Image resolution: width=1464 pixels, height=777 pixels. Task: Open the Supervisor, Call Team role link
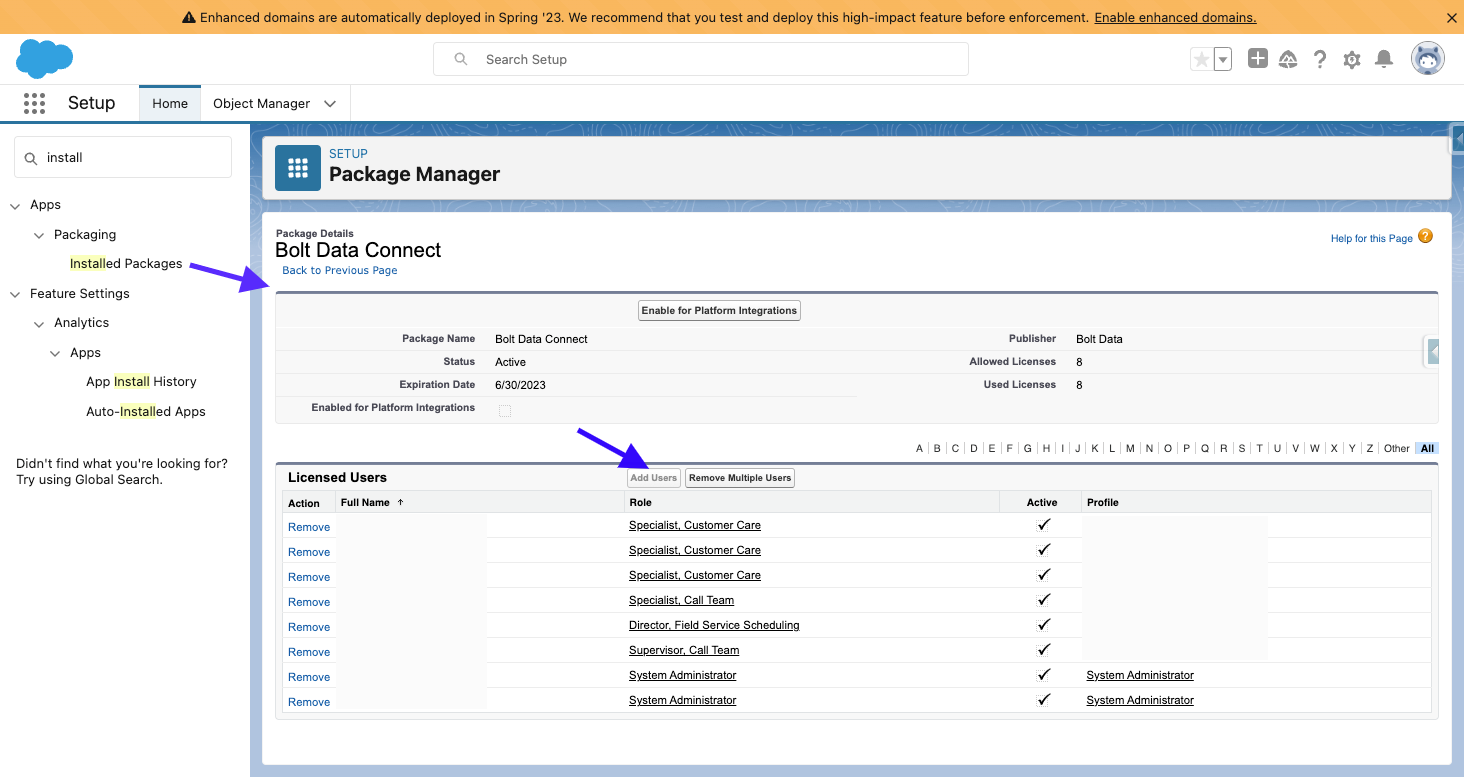[684, 650]
